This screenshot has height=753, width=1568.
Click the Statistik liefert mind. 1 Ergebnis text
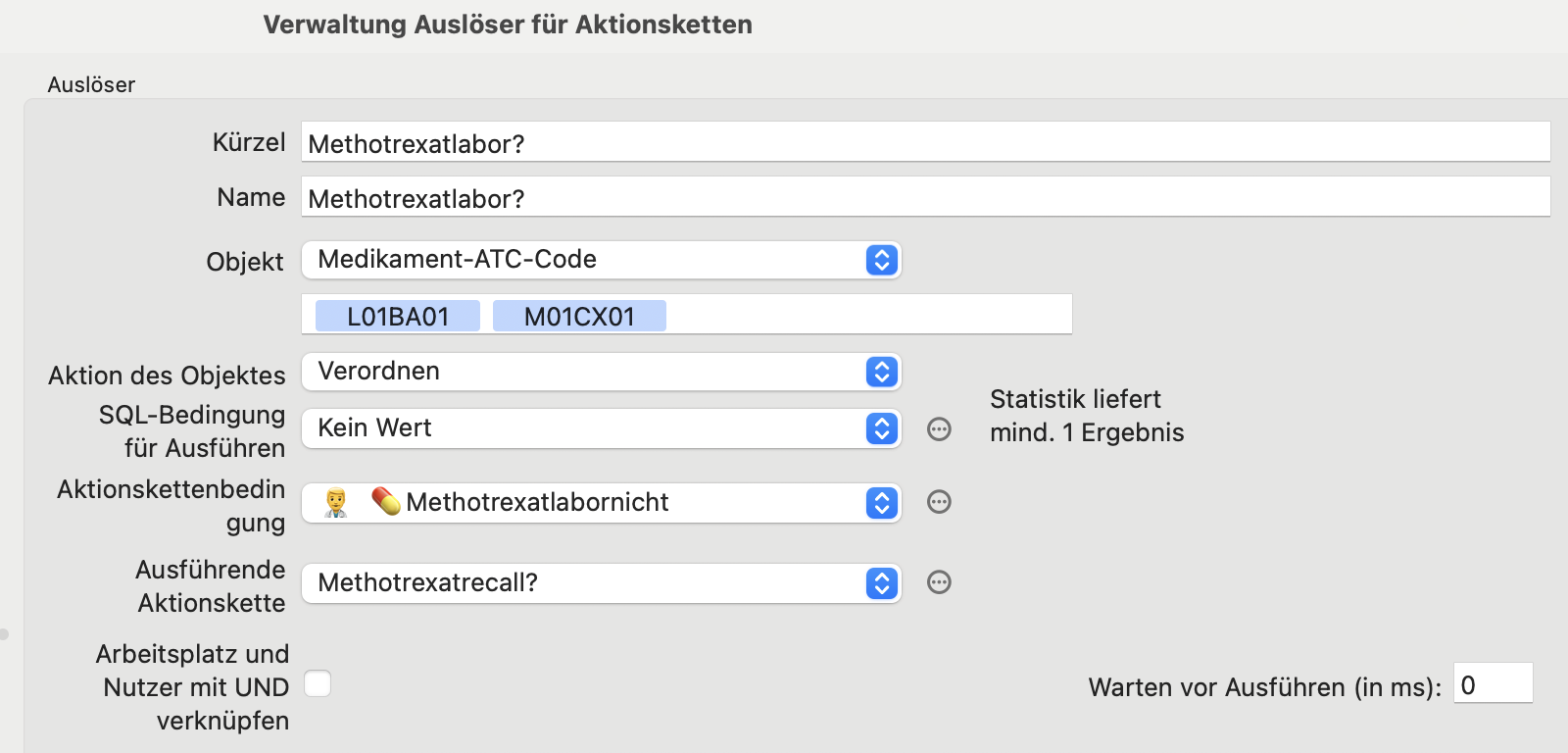pyautogui.click(x=1087, y=416)
